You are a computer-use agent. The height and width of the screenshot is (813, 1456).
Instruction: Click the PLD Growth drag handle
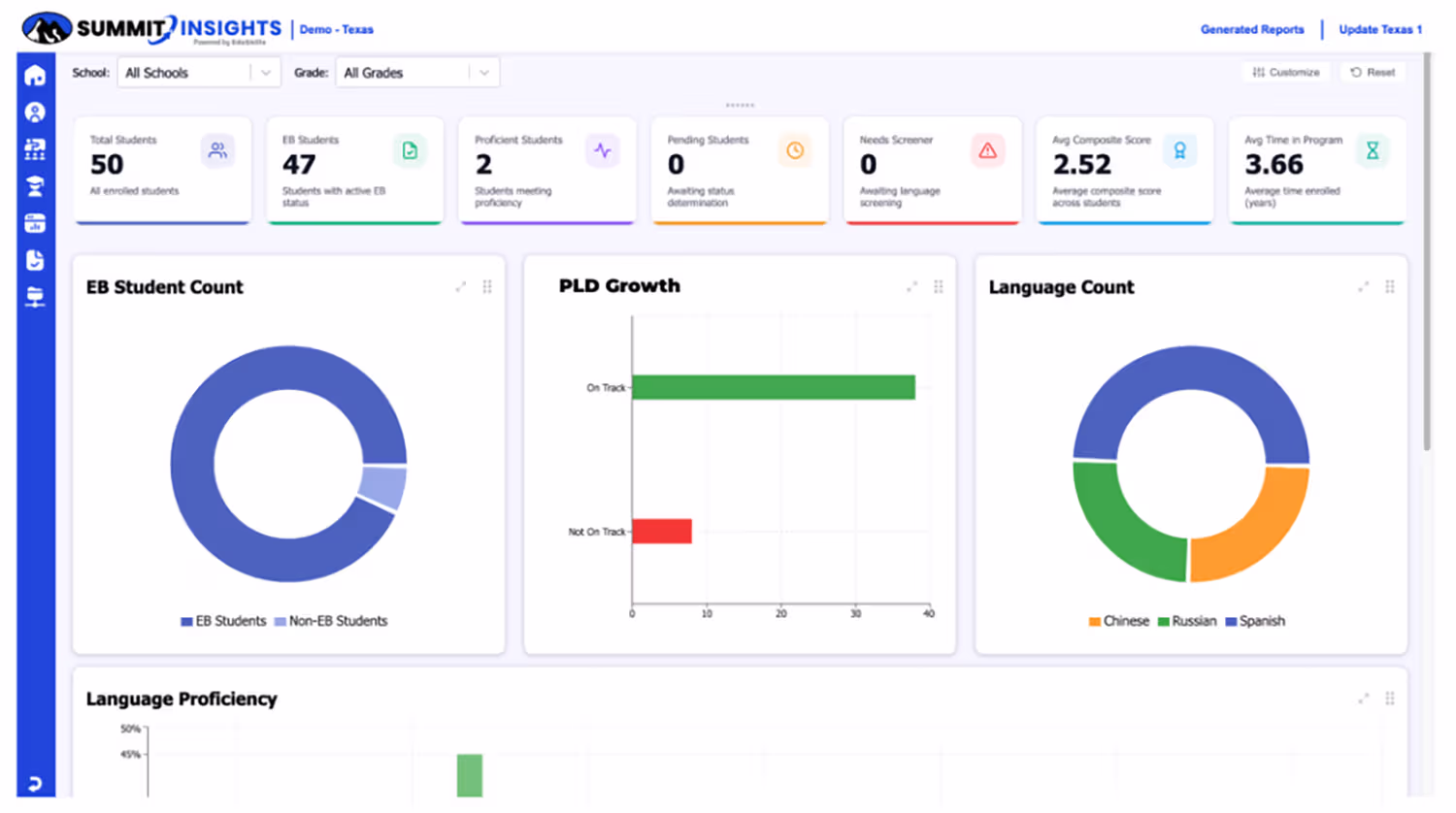(x=939, y=286)
